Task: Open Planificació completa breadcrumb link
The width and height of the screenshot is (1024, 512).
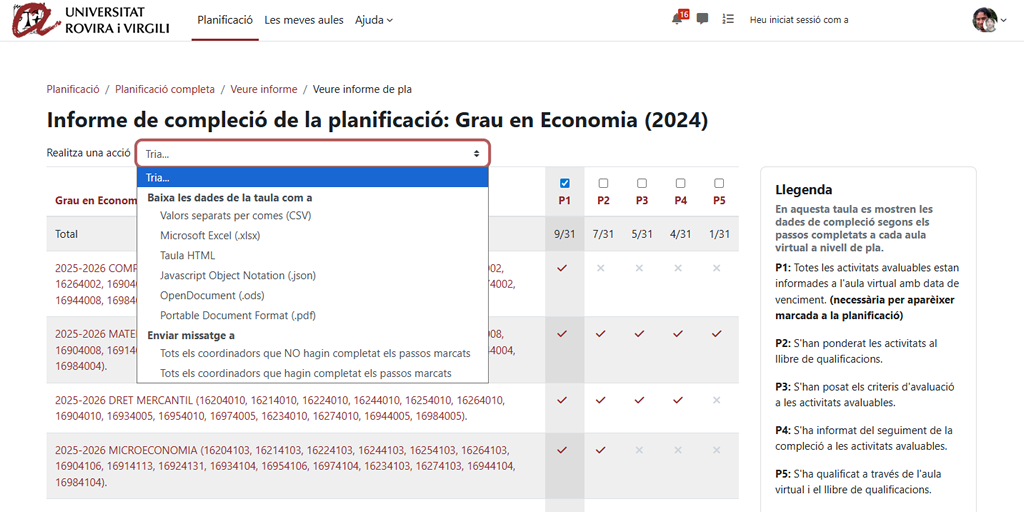Action: (164, 89)
